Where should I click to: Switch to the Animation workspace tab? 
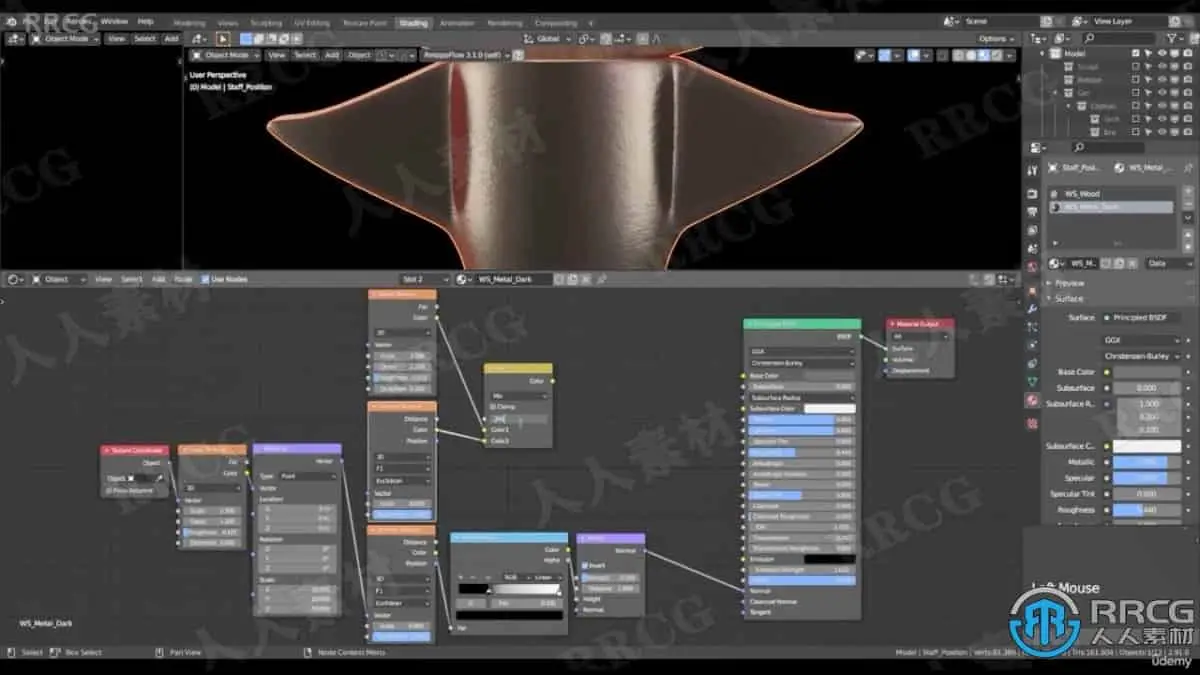(x=457, y=22)
